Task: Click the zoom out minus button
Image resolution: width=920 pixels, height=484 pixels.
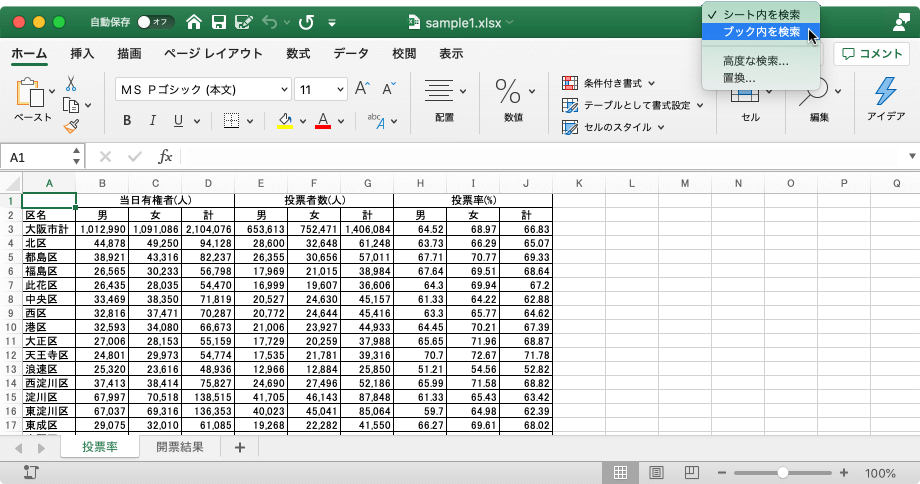Action: tap(722, 472)
